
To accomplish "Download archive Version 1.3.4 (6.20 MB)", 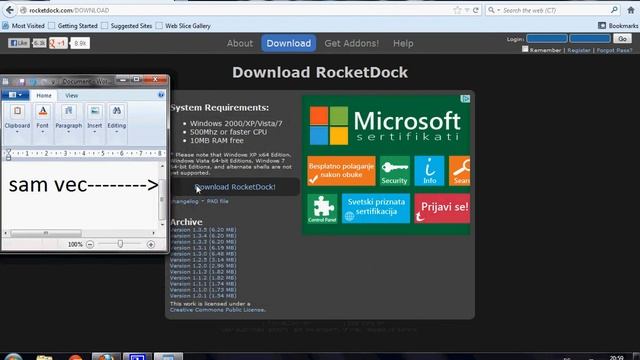I will coord(203,236).
